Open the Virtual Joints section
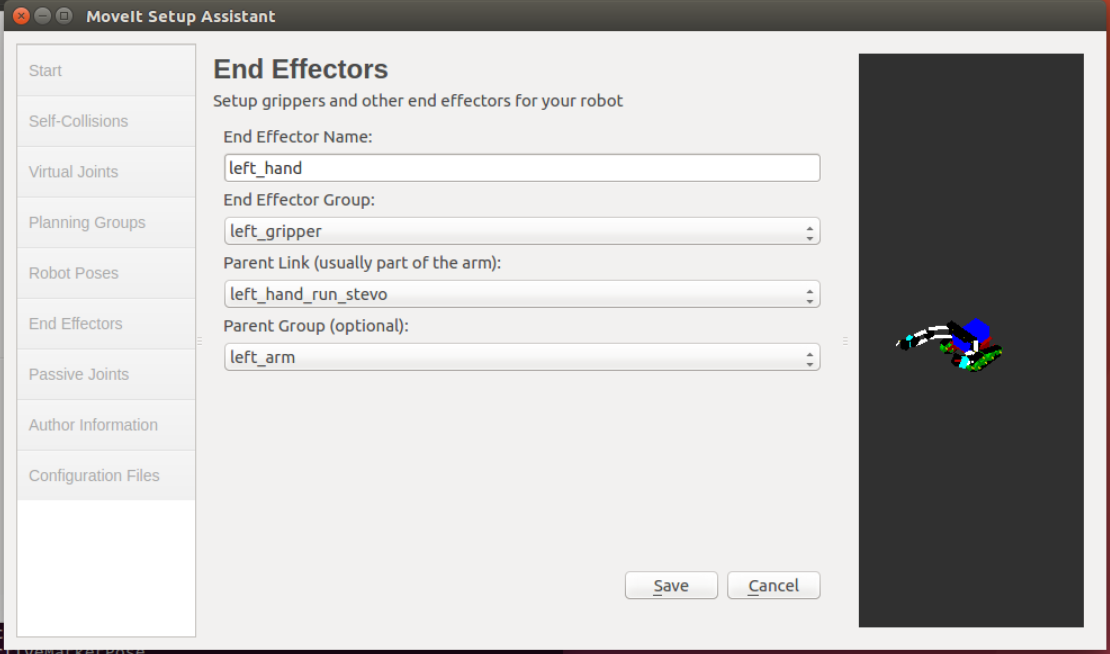The image size is (1110, 654). click(106, 172)
